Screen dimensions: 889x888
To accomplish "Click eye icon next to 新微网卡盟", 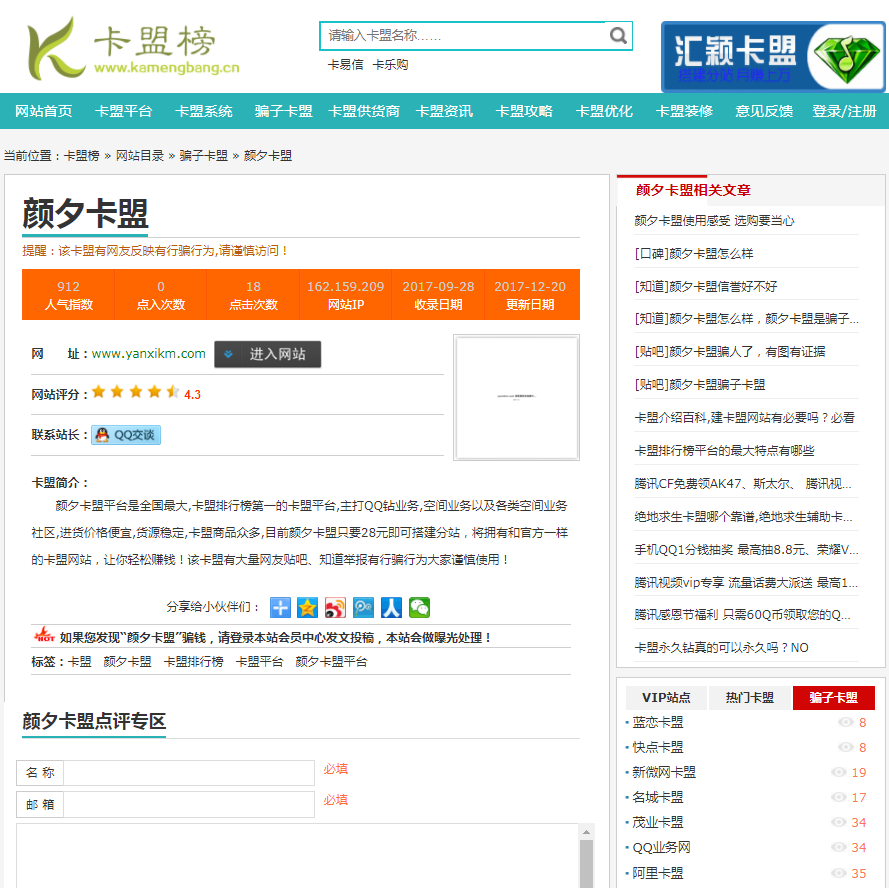I will [x=839, y=772].
